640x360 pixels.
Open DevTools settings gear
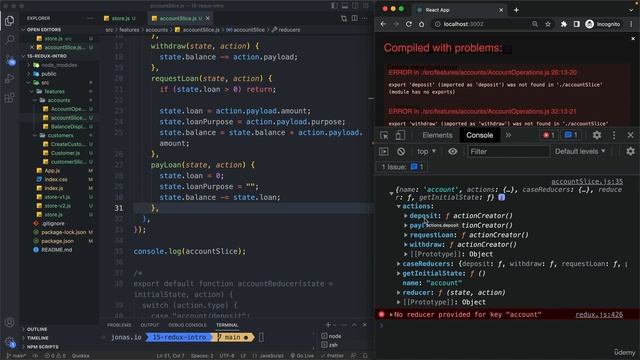[597, 135]
